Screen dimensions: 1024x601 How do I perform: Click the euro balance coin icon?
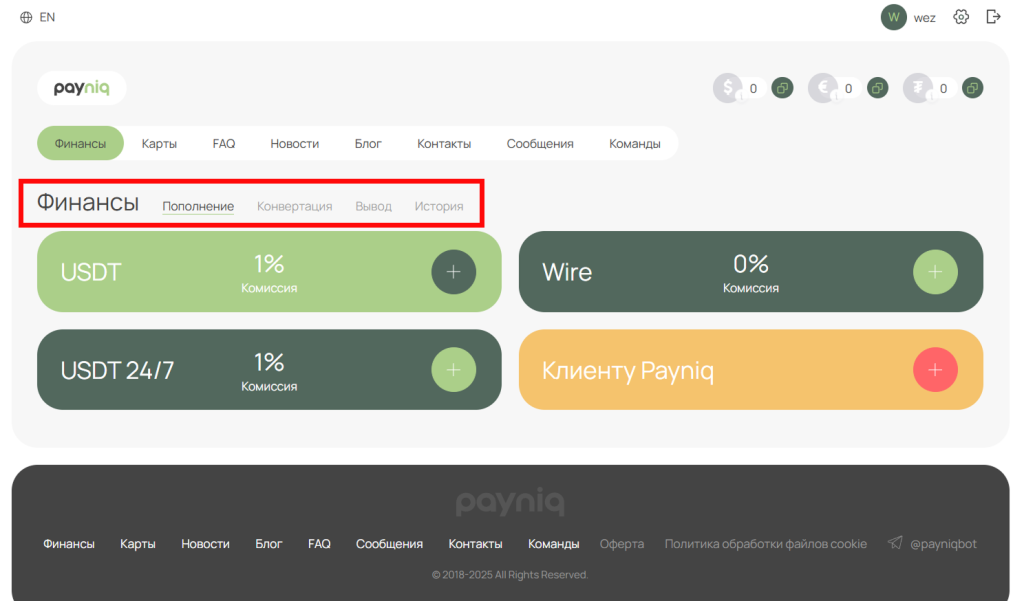point(823,88)
